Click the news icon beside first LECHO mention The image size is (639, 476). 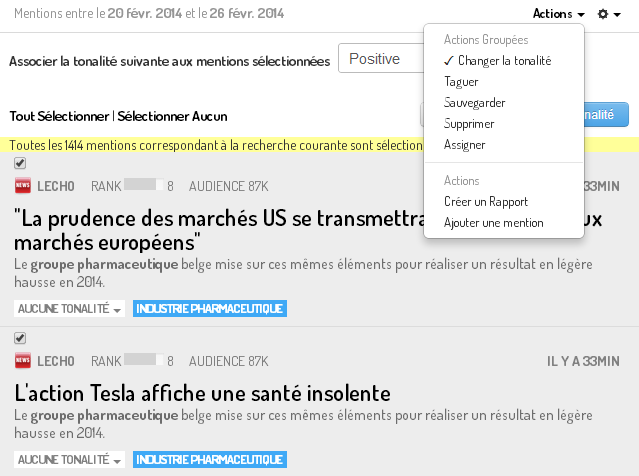23,185
